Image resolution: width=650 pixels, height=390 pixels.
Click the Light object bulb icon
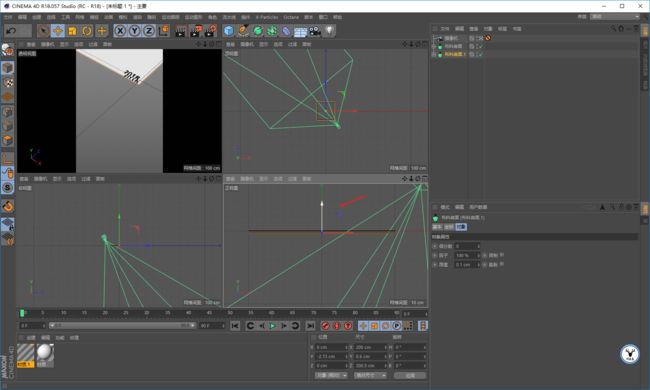329,31
